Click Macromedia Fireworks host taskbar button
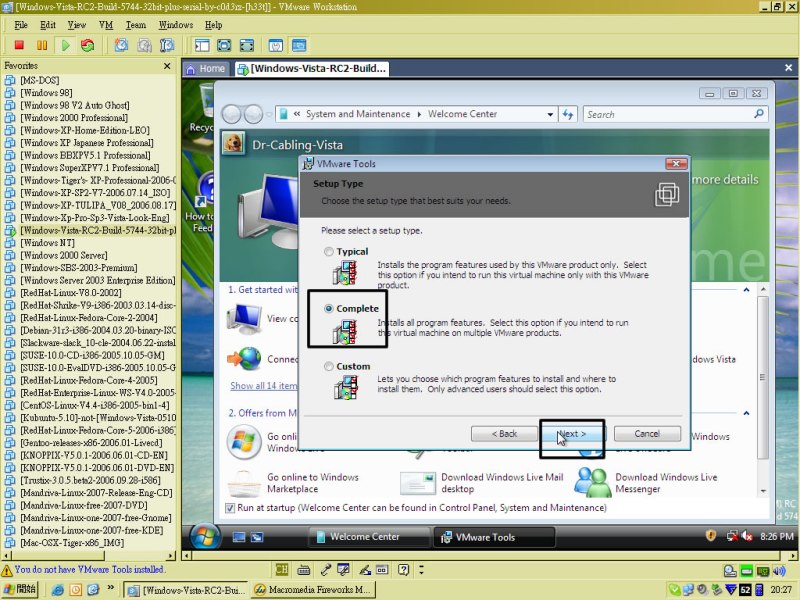This screenshot has height=600, width=800. pyautogui.click(x=315, y=590)
